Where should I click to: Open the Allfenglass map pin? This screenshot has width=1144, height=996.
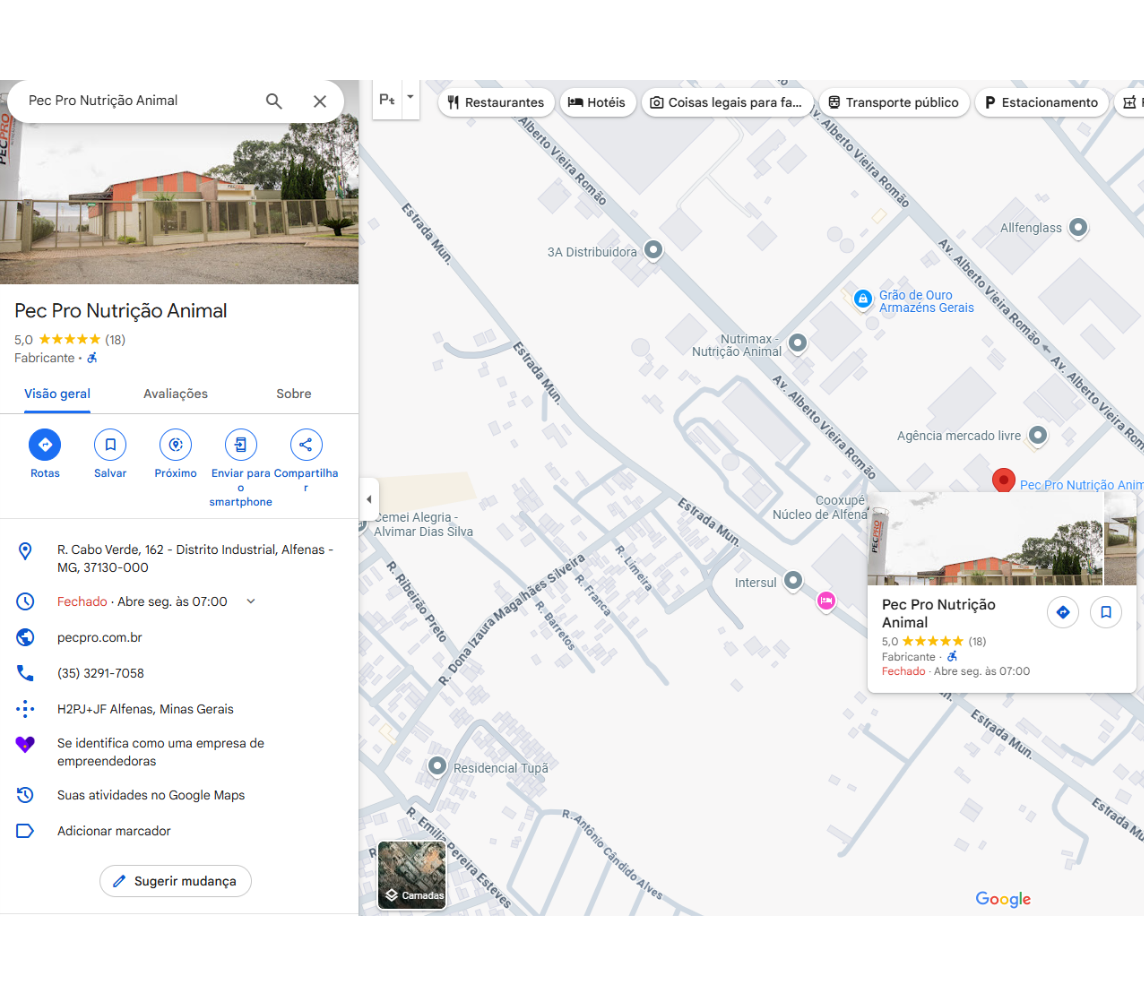(x=1078, y=228)
